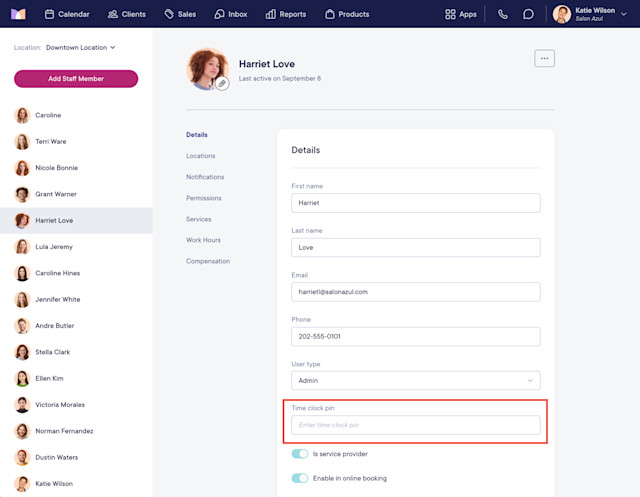Open the Apps grid icon
The width and height of the screenshot is (640, 497).
pyautogui.click(x=450, y=14)
